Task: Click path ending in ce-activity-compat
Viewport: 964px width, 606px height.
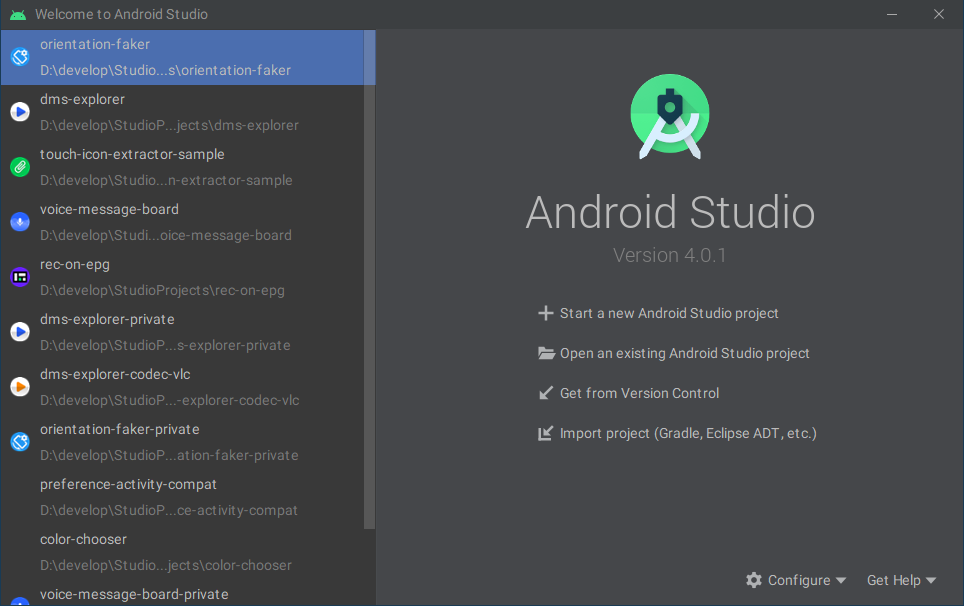Action: (x=168, y=511)
